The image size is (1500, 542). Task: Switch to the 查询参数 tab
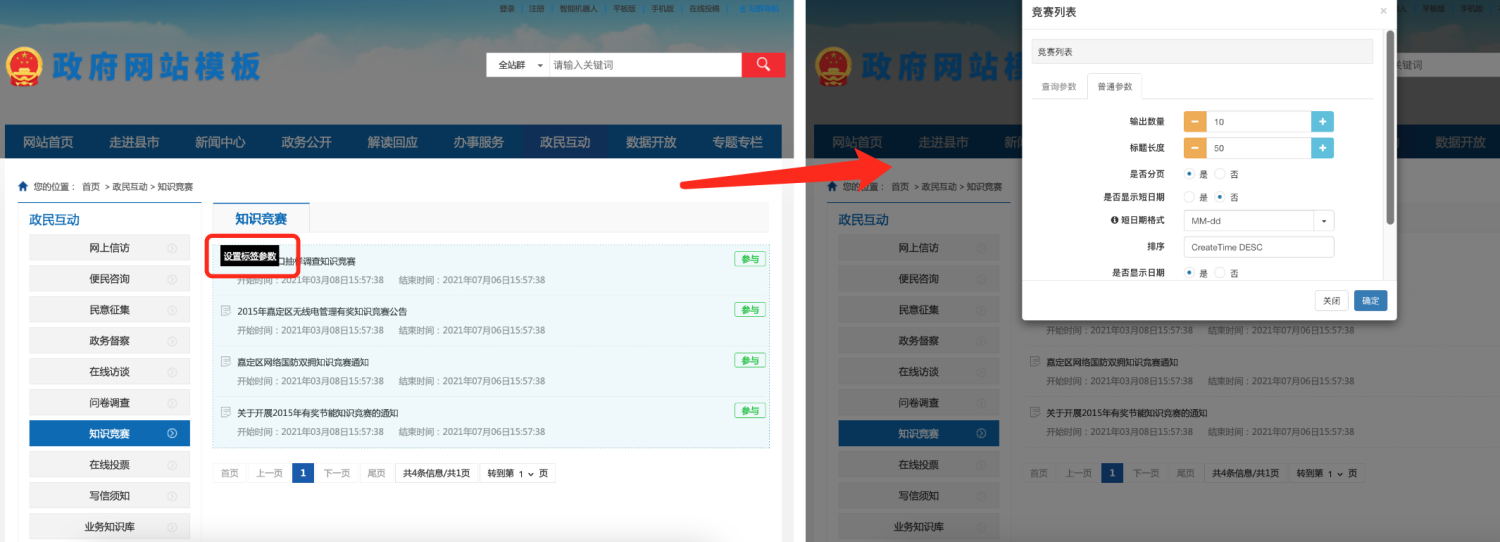coord(1059,87)
